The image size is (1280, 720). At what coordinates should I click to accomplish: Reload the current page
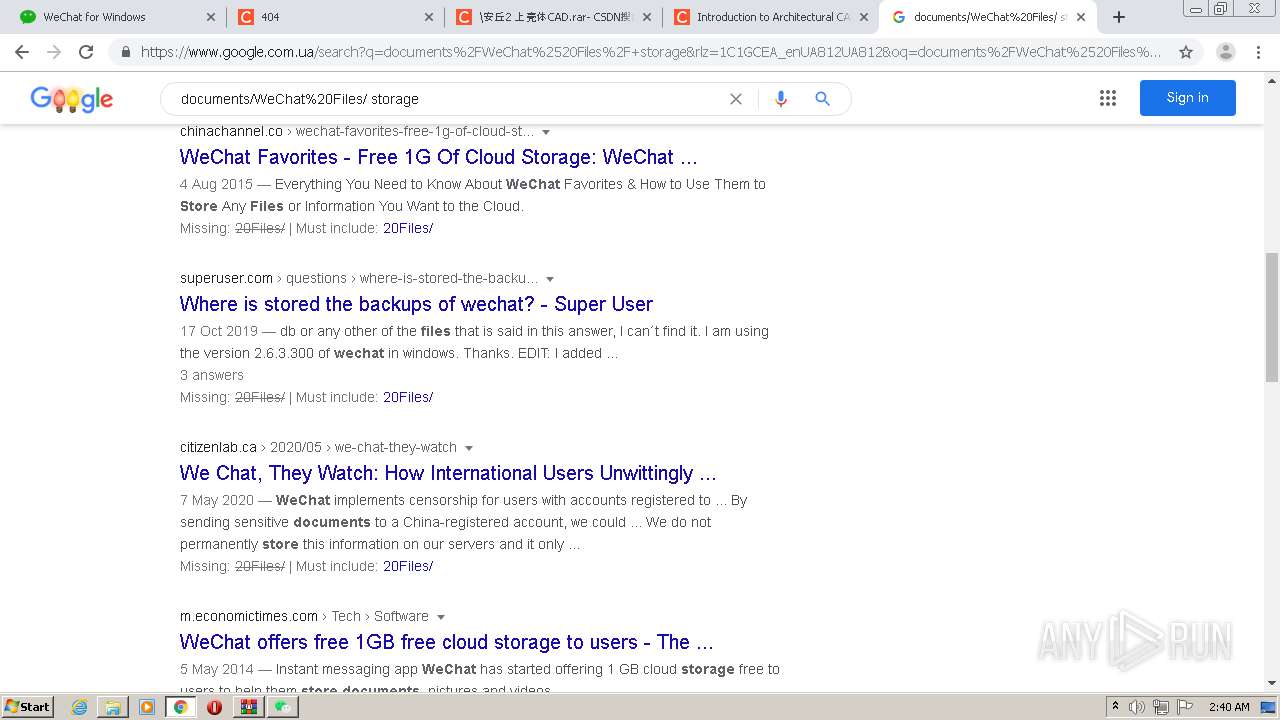coord(86,52)
